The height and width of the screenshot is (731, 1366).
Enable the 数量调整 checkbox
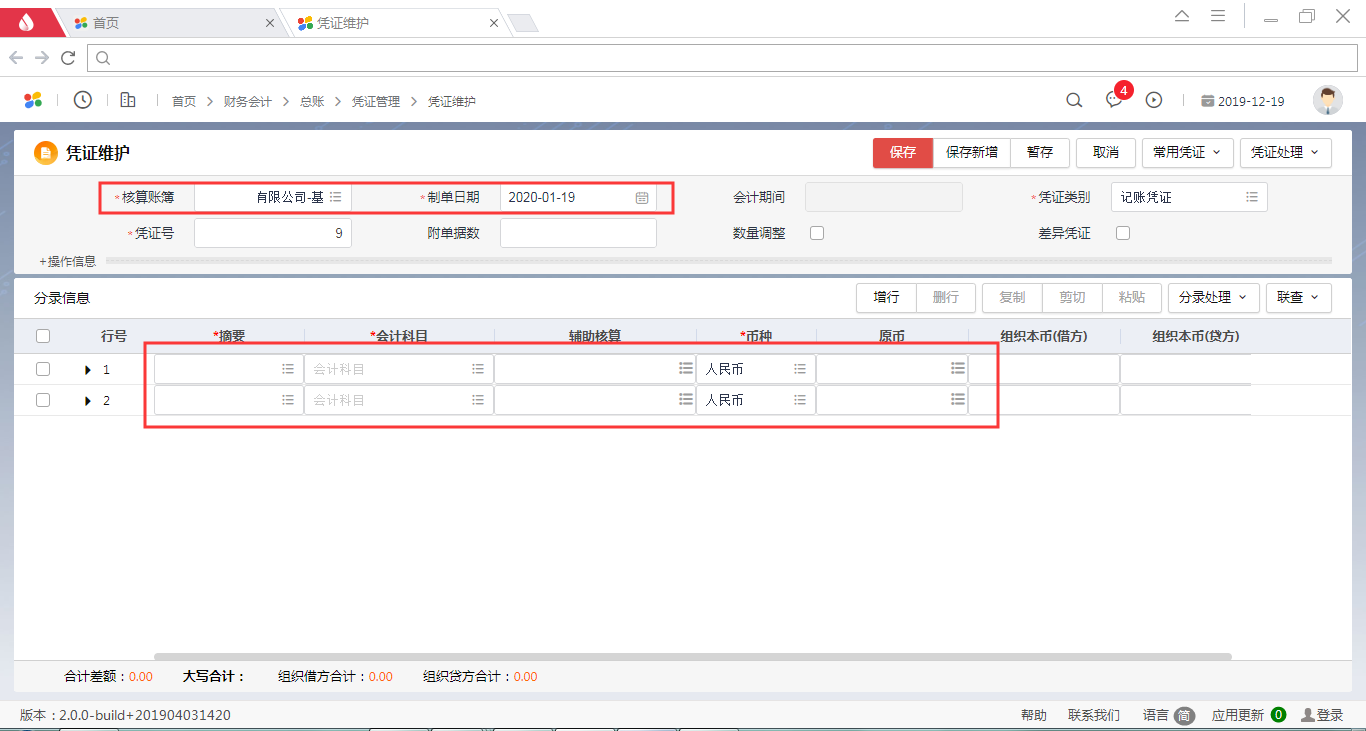pos(817,233)
